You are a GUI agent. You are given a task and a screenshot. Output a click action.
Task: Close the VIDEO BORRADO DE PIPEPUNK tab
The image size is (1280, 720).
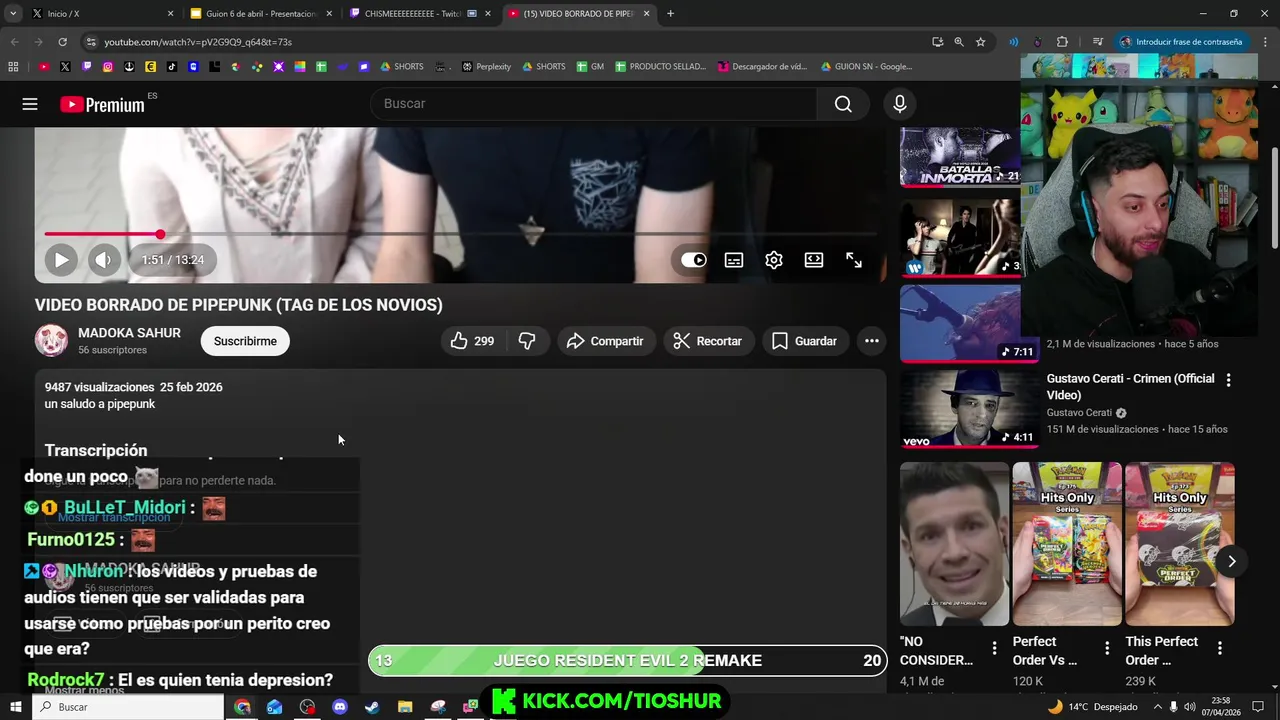[x=646, y=14]
